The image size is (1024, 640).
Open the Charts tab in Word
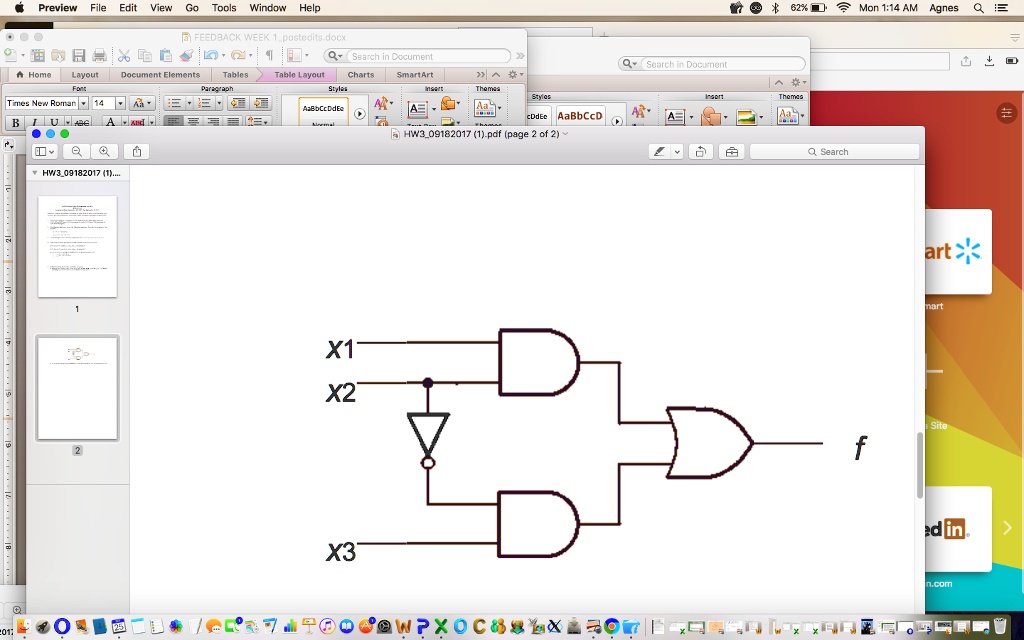click(360, 74)
